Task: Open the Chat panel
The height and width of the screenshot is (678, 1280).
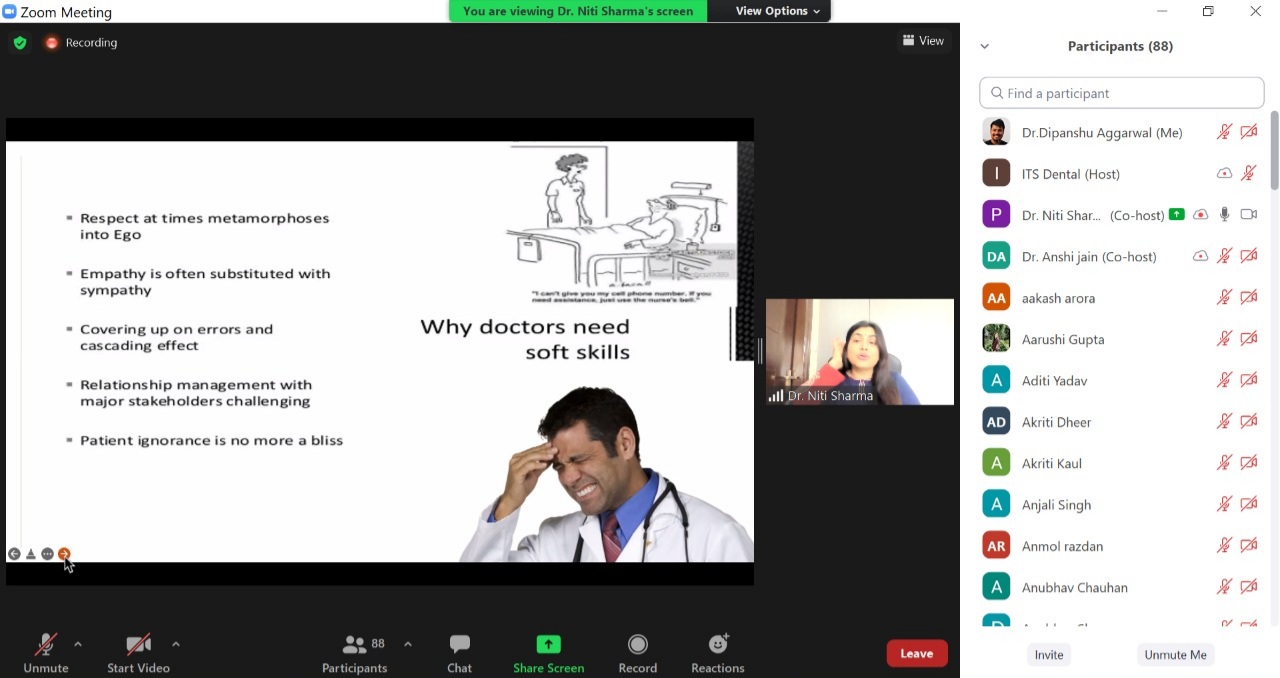Action: click(x=459, y=653)
